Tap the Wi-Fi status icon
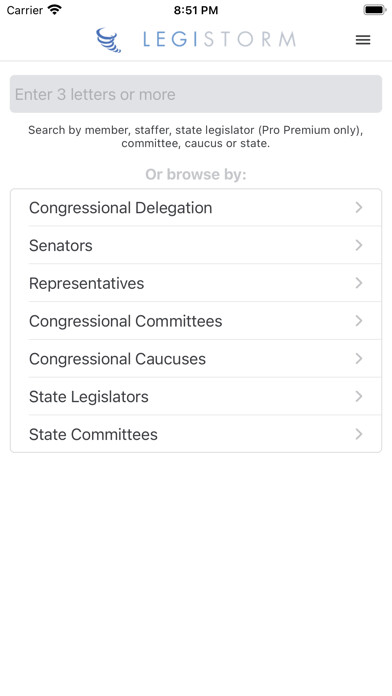The width and height of the screenshot is (392, 696). pyautogui.click(x=55, y=9)
